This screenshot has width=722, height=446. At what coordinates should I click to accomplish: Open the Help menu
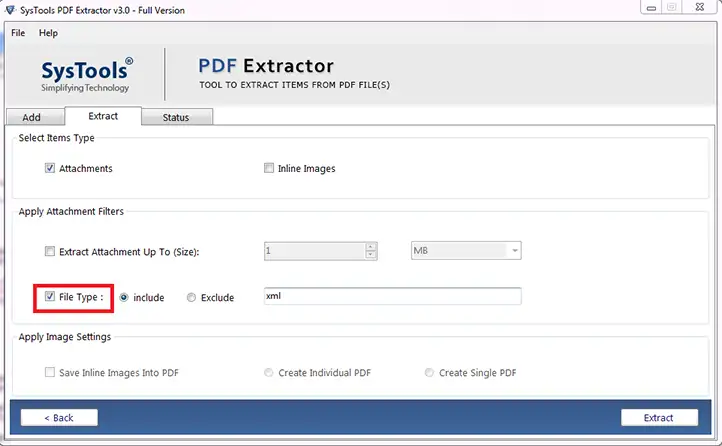pos(48,33)
